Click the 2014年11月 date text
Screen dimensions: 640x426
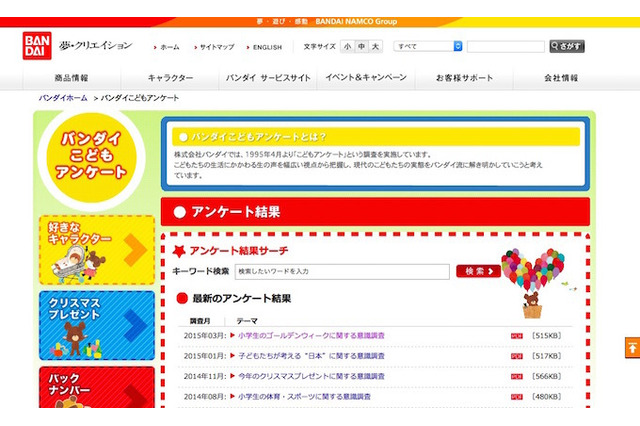click(204, 376)
